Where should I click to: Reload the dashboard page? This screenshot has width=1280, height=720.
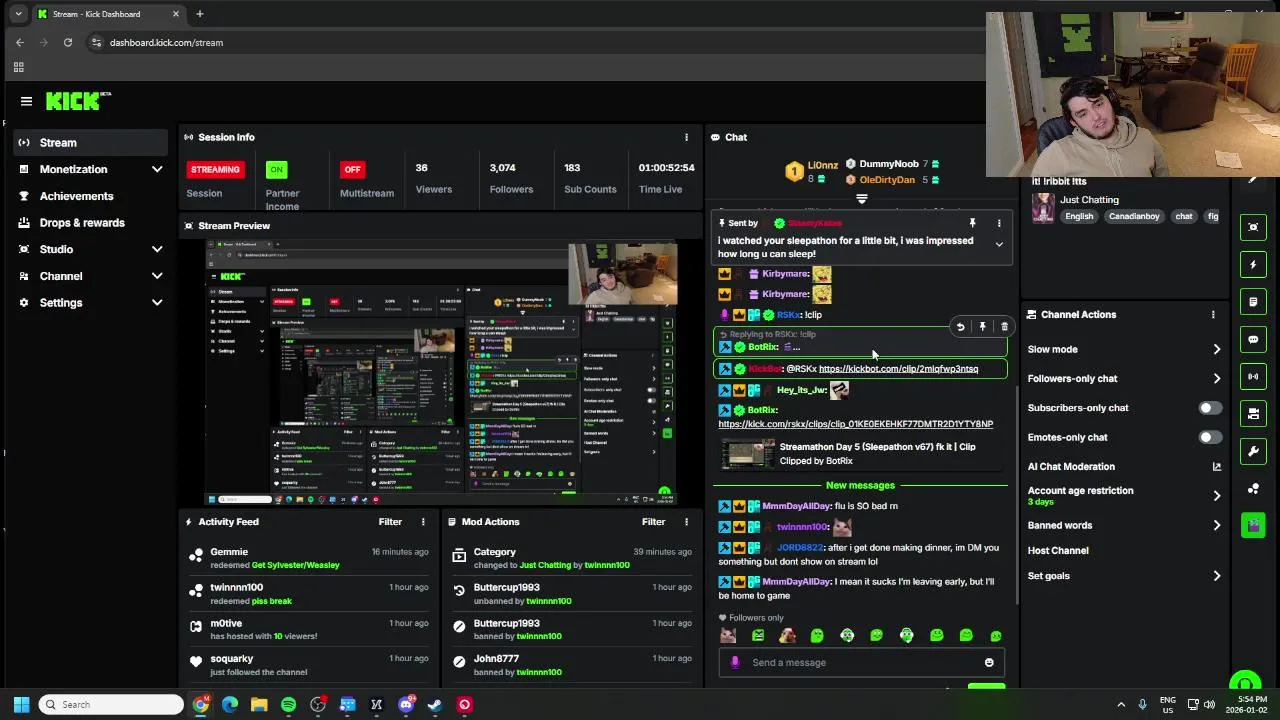click(68, 42)
